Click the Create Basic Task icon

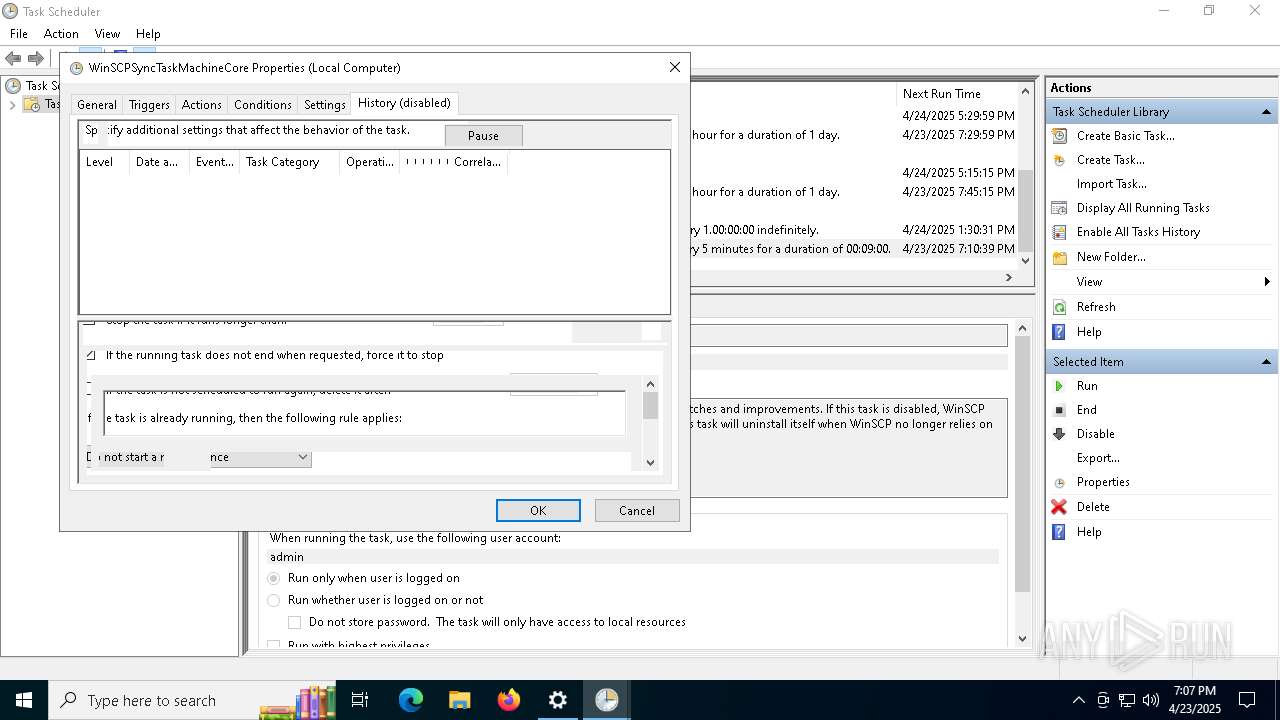pos(1059,136)
